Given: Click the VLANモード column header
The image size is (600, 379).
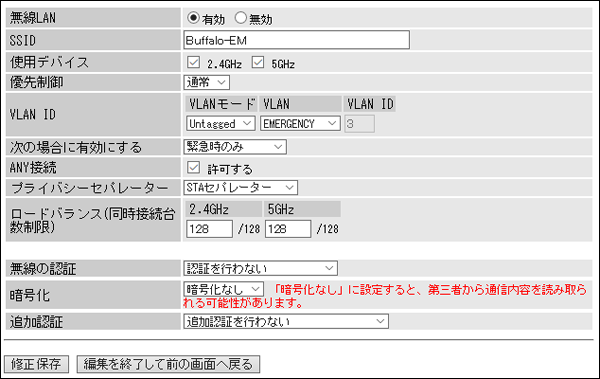Looking at the screenshot, I should pyautogui.click(x=222, y=104).
